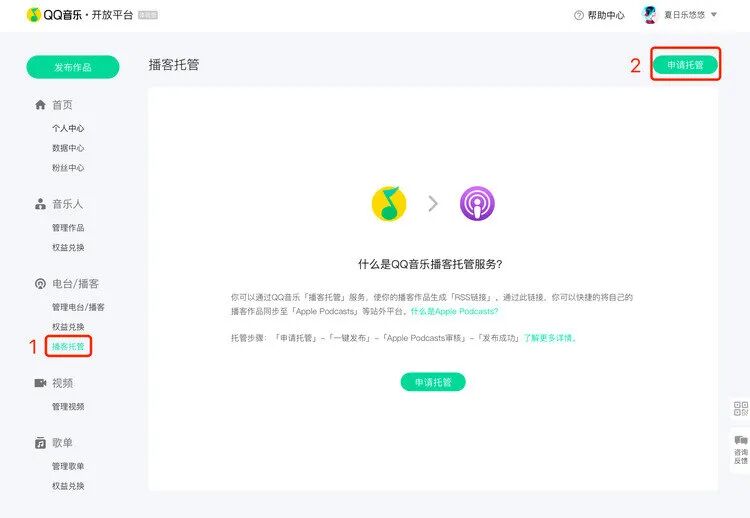
Task: Click the user avatar picture
Action: (x=650, y=15)
